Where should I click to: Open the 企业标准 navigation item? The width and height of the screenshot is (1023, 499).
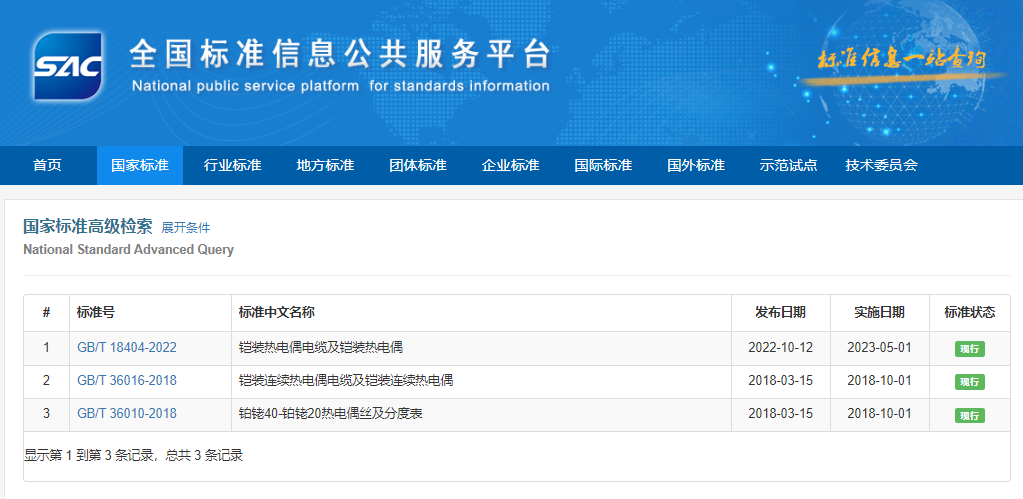pos(510,166)
